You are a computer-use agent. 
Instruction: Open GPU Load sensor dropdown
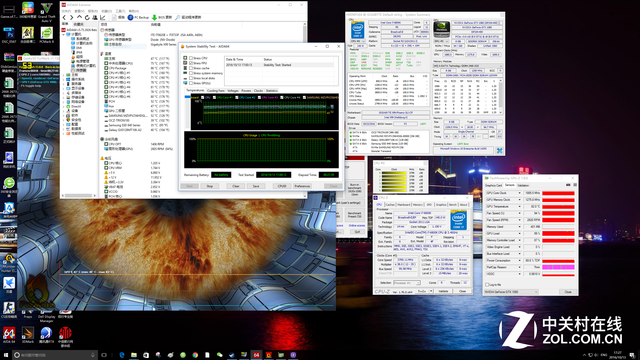[x=520, y=233]
